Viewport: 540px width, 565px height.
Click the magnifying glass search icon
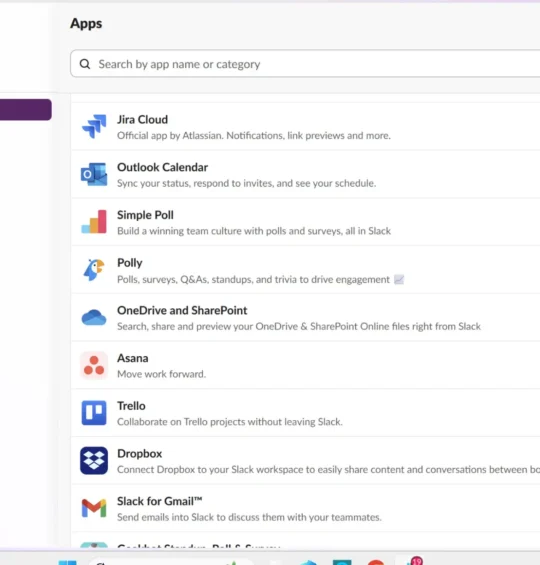click(x=85, y=64)
